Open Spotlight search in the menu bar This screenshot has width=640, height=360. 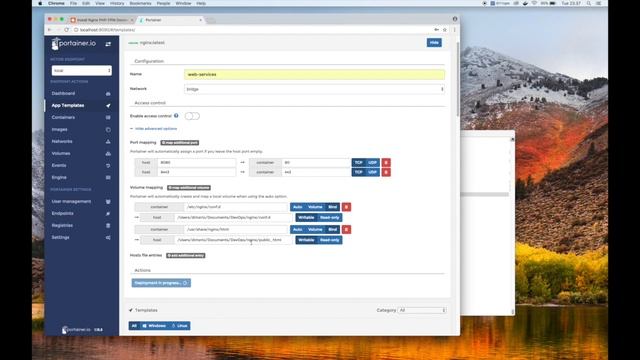click(589, 3)
